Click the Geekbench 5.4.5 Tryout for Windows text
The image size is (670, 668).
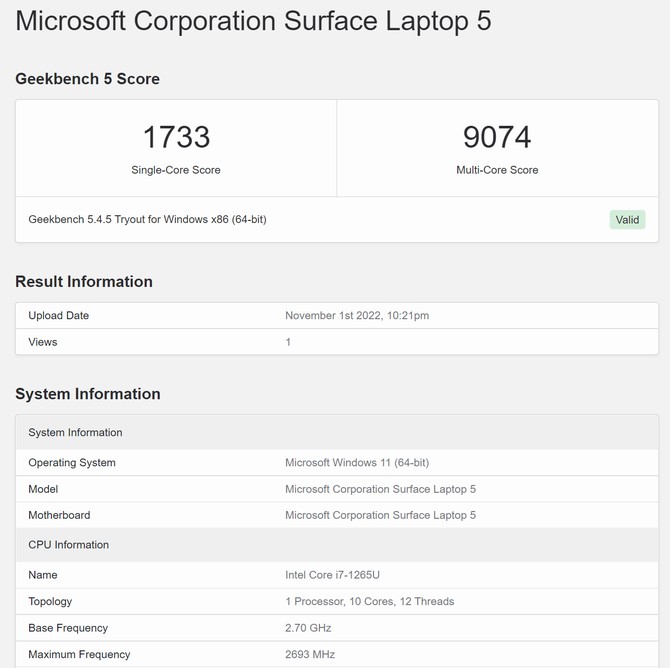click(x=147, y=220)
